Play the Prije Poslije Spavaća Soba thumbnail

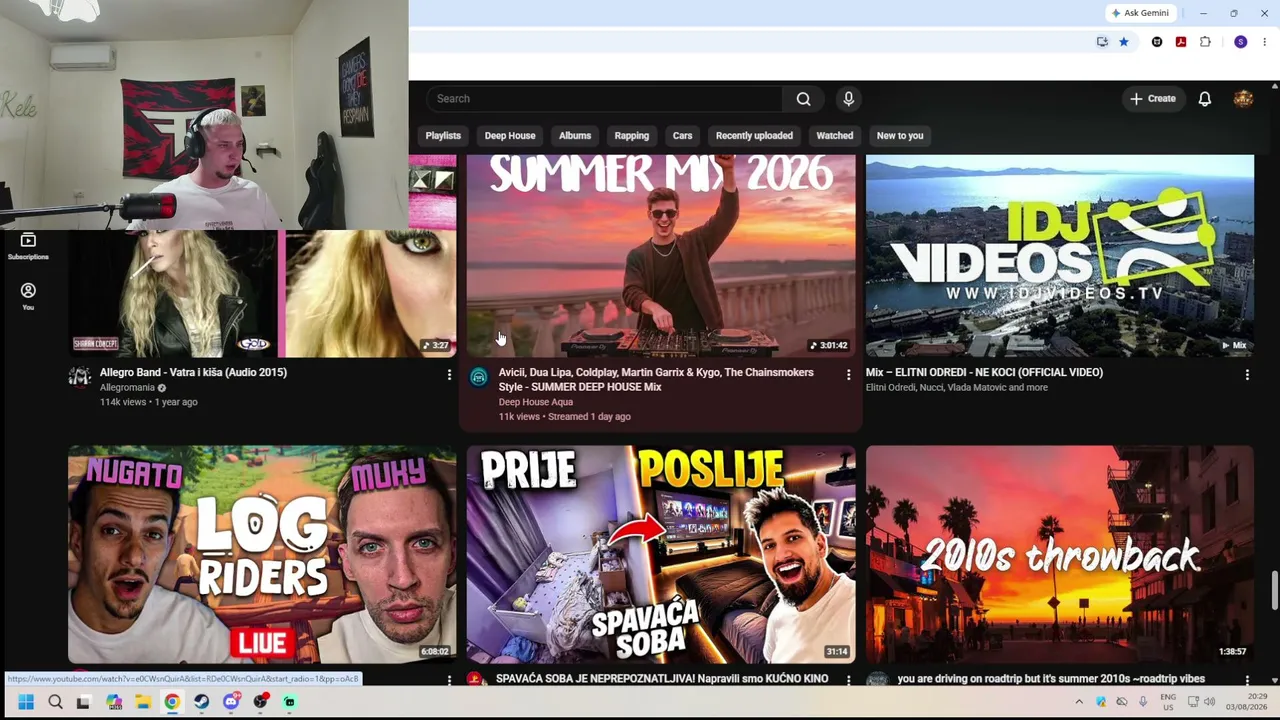point(661,555)
